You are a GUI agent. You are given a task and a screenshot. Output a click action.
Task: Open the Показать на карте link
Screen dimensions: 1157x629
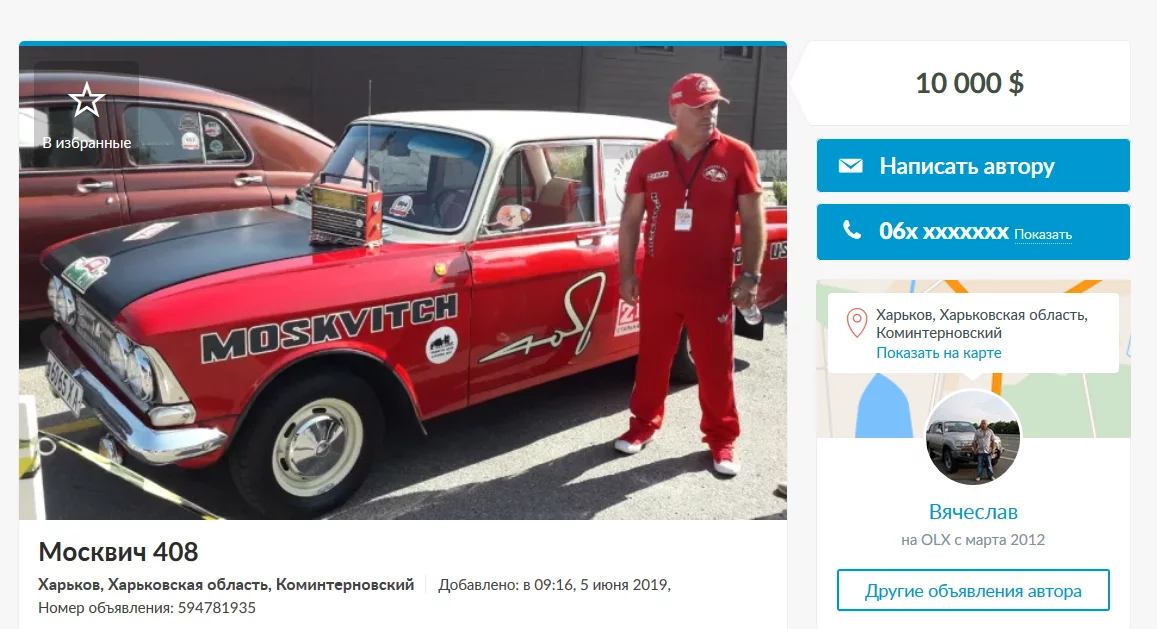tap(939, 353)
